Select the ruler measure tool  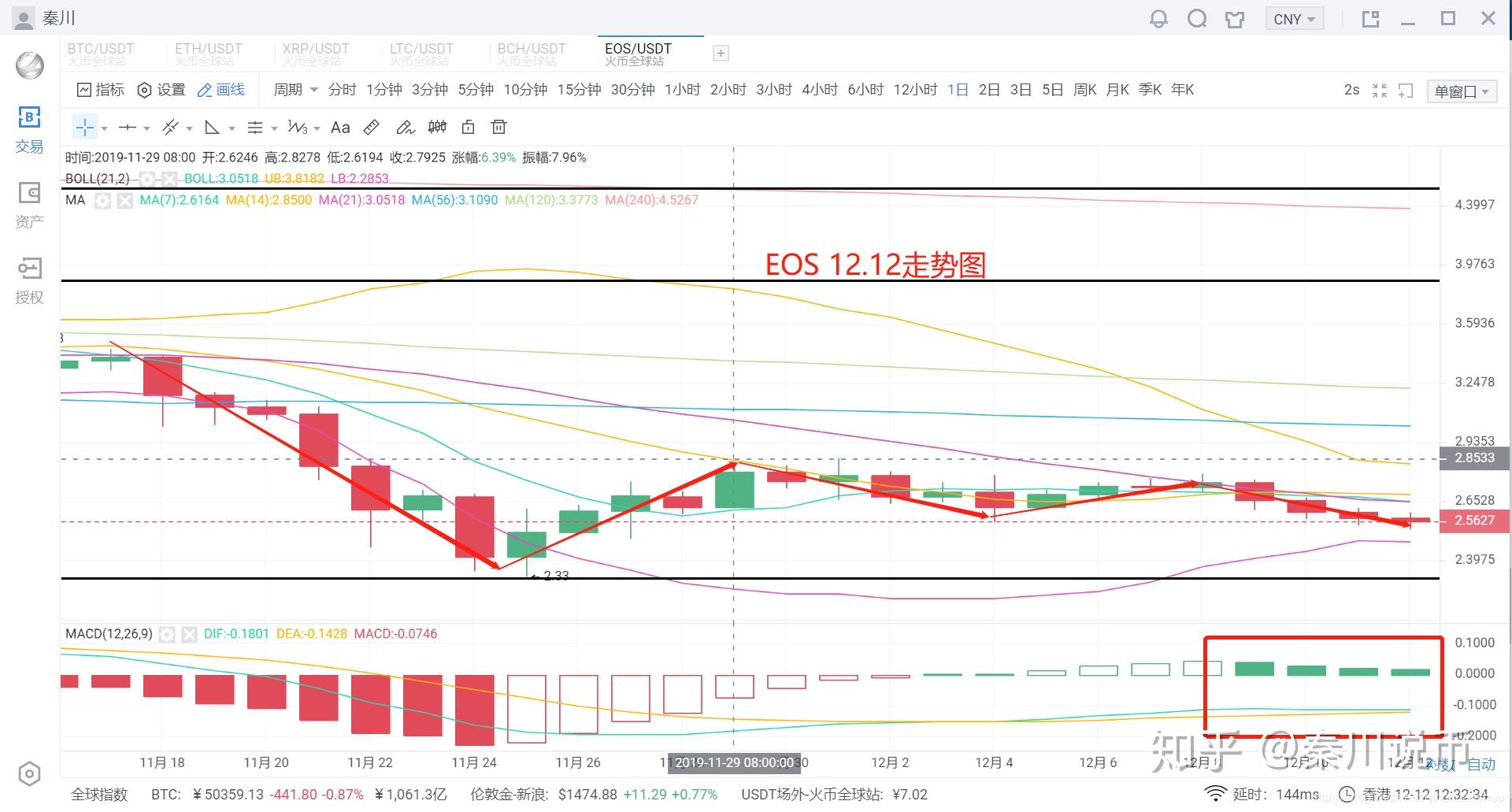[x=372, y=128]
